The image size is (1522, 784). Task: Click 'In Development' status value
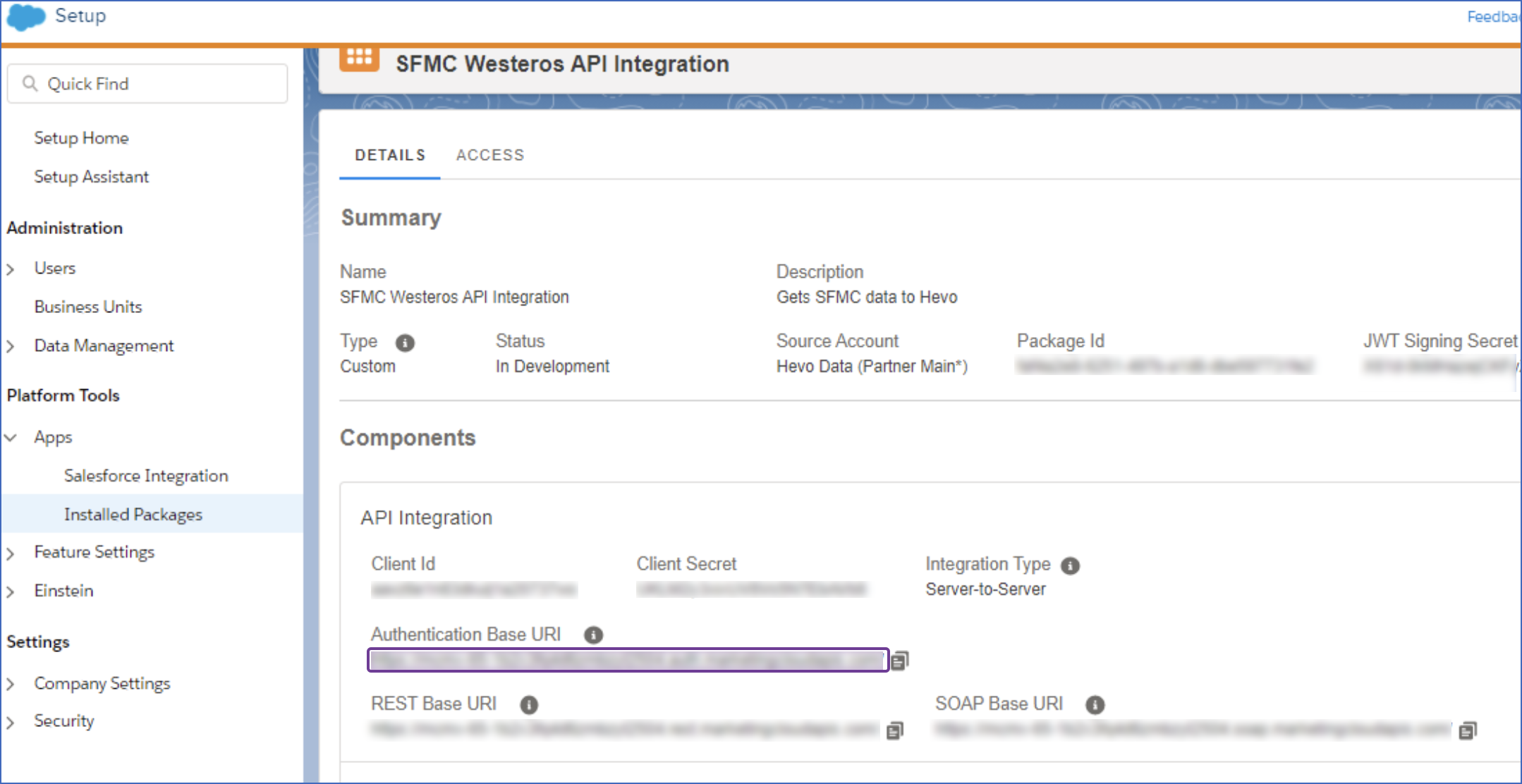click(552, 367)
